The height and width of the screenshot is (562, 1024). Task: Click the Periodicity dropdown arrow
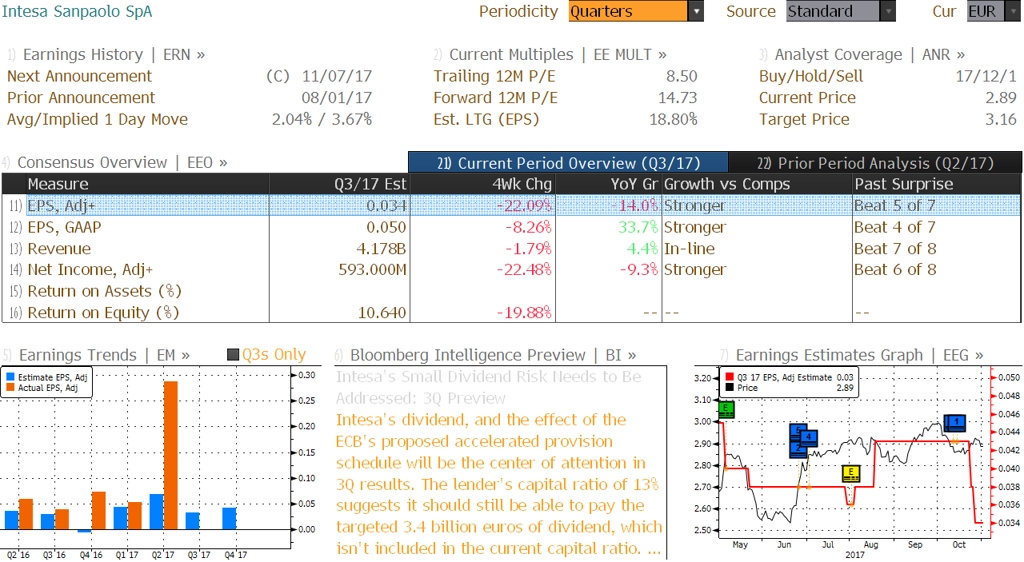point(696,11)
